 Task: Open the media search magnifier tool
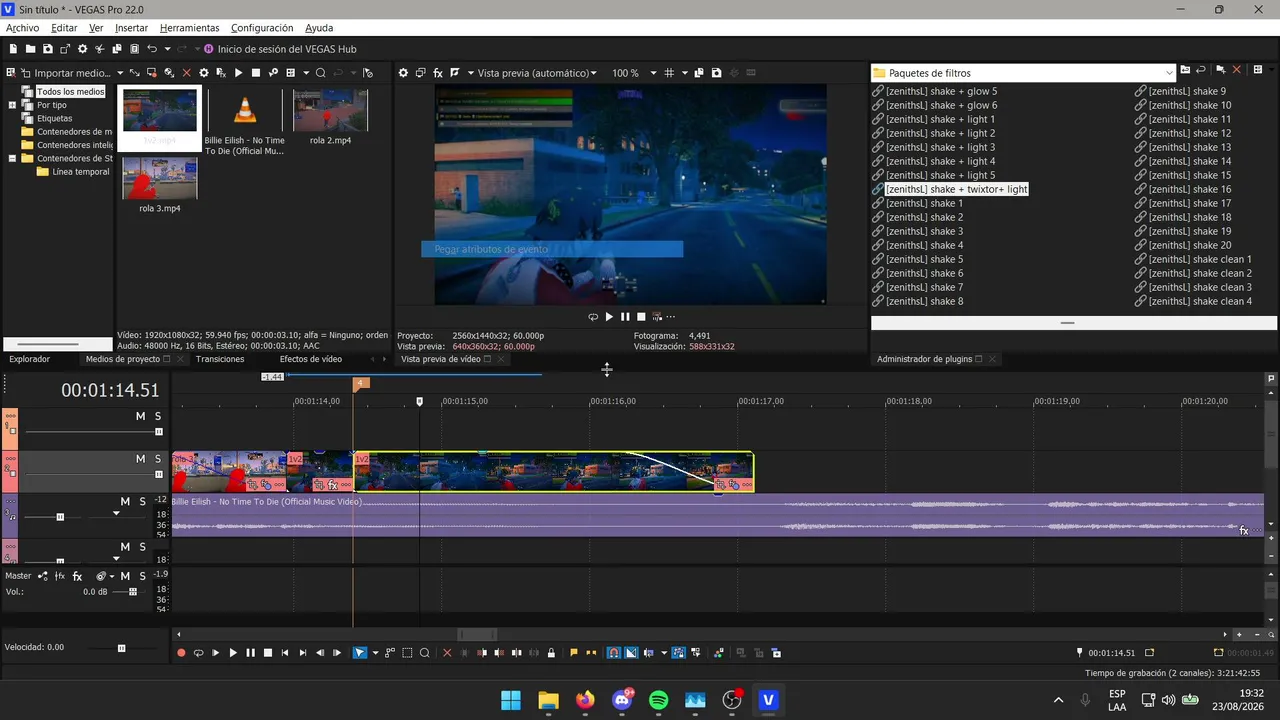click(x=320, y=73)
